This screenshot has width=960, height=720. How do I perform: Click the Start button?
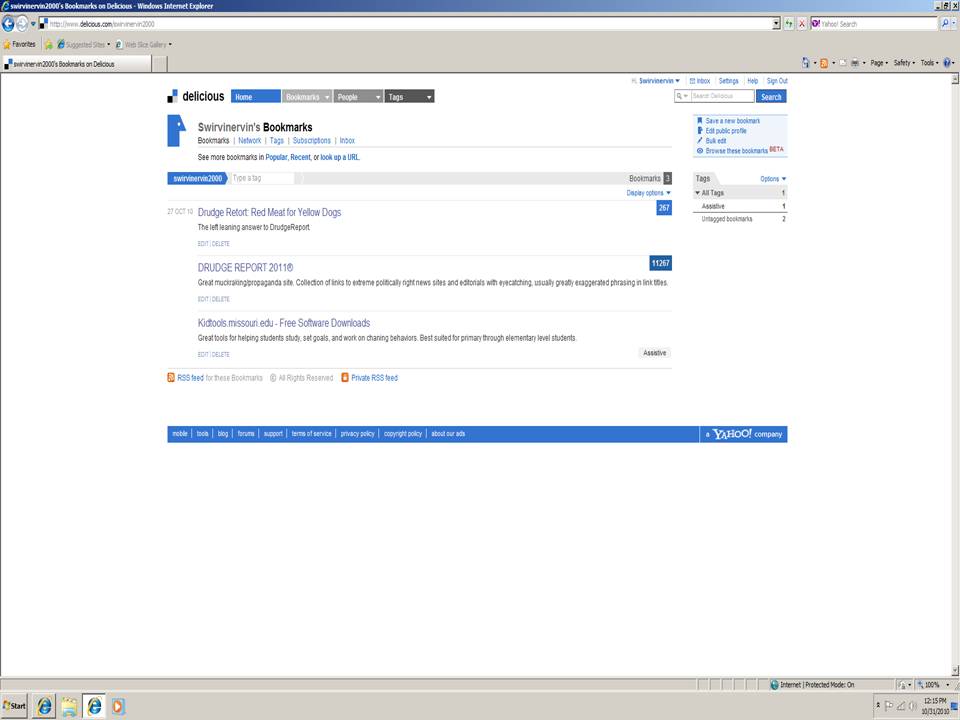coord(15,706)
